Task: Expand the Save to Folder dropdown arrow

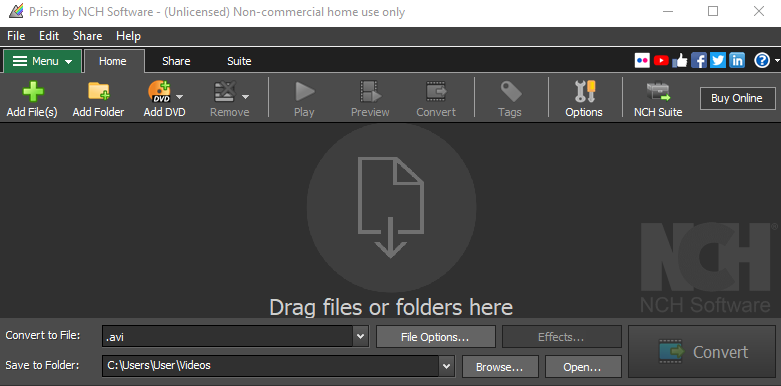Action: pos(447,367)
